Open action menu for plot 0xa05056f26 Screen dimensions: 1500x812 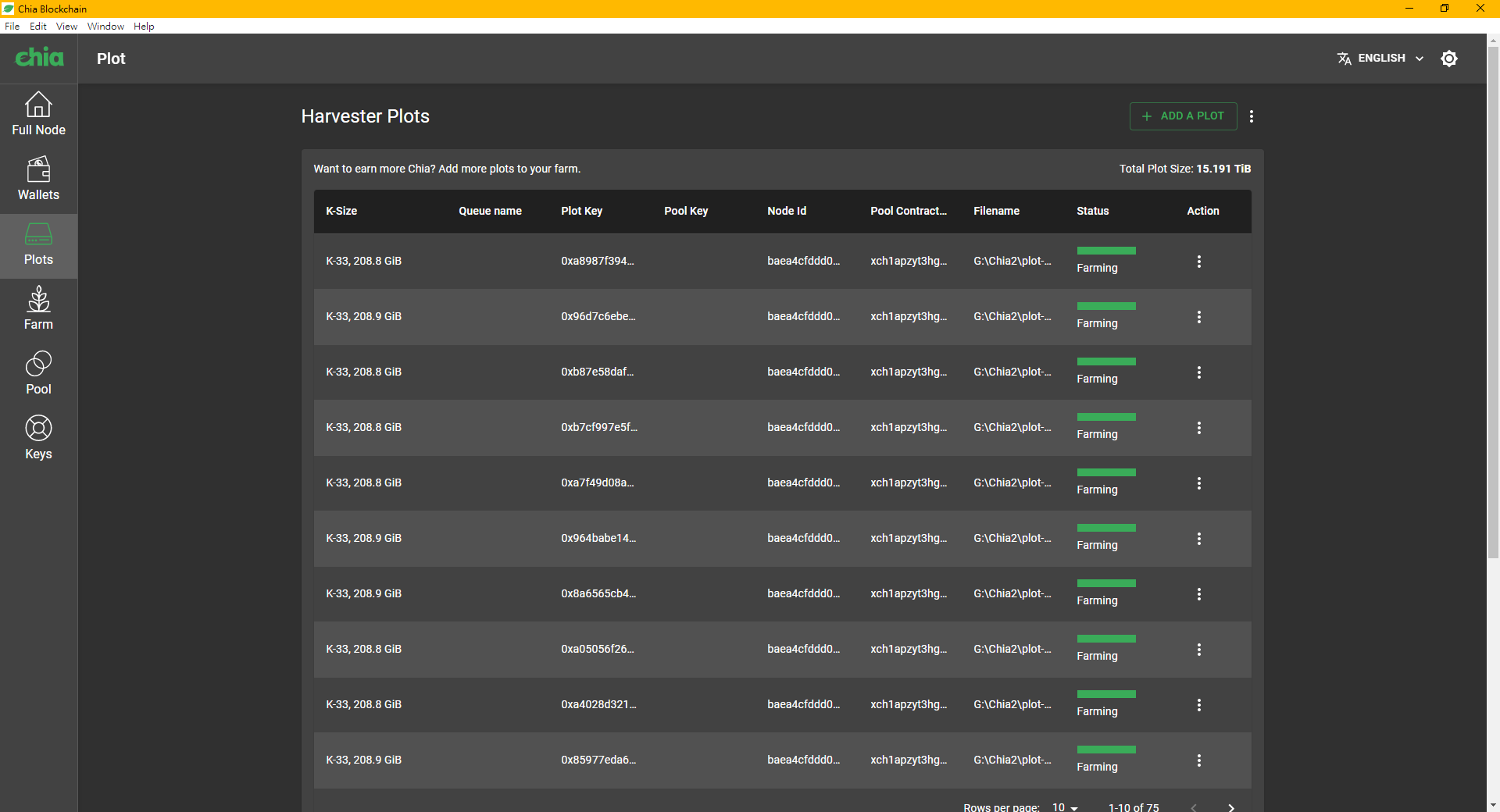tap(1199, 650)
